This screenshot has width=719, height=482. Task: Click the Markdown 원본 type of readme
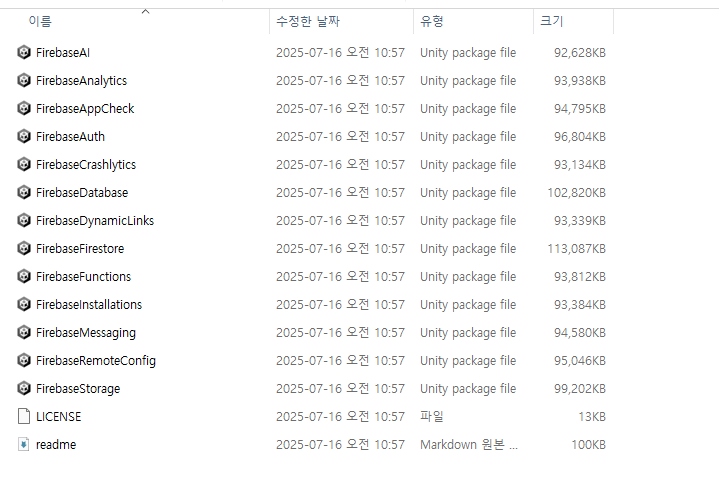pyautogui.click(x=469, y=444)
